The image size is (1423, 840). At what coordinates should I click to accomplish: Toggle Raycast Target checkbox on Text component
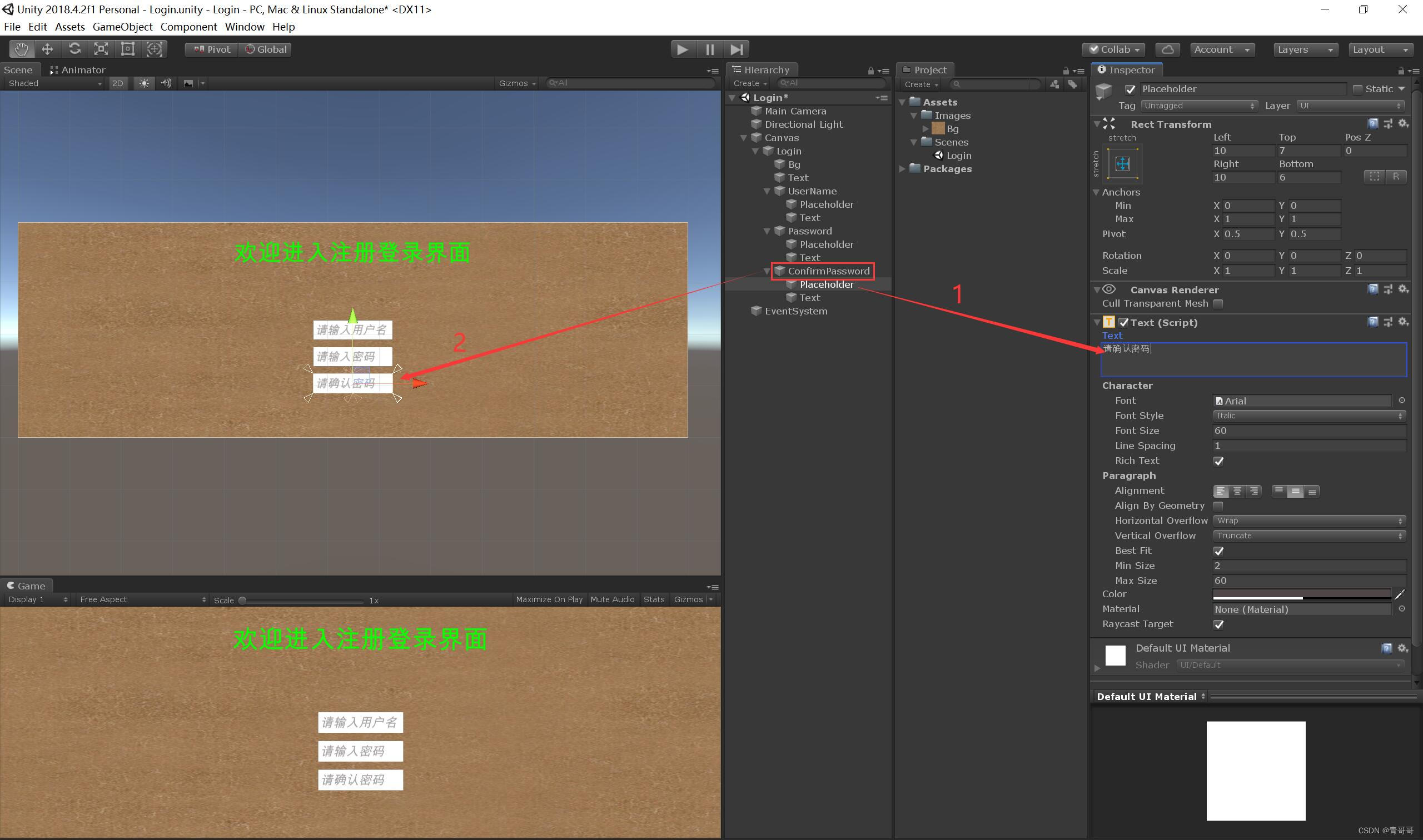pos(1219,624)
